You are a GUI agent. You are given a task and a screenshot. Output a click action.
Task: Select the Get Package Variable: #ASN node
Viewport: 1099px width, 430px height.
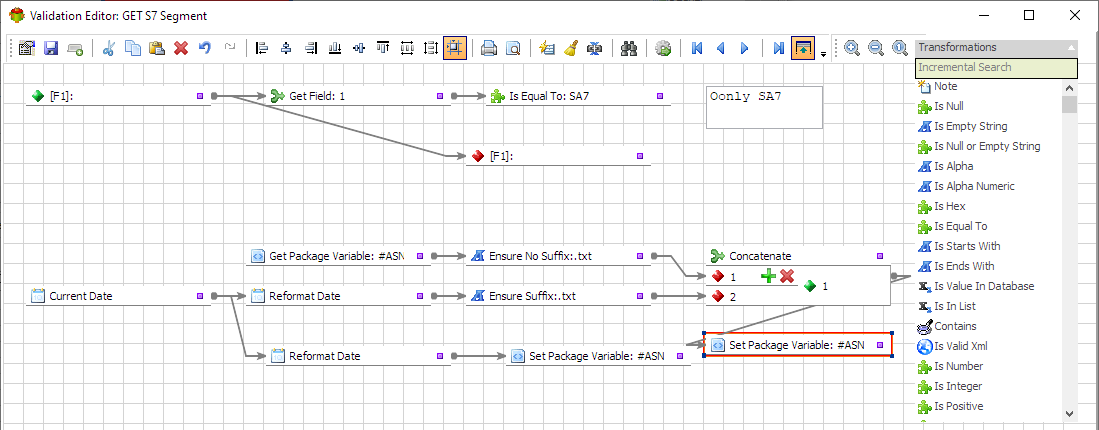[x=339, y=256]
